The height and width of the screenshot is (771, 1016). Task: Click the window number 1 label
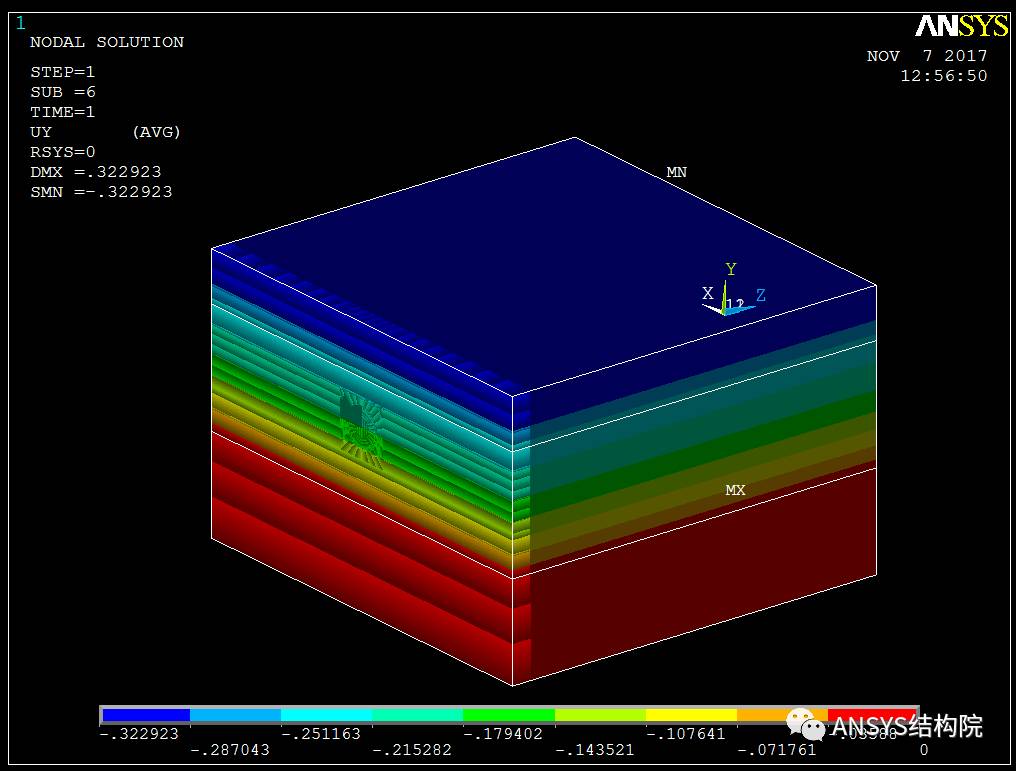tap(21, 23)
